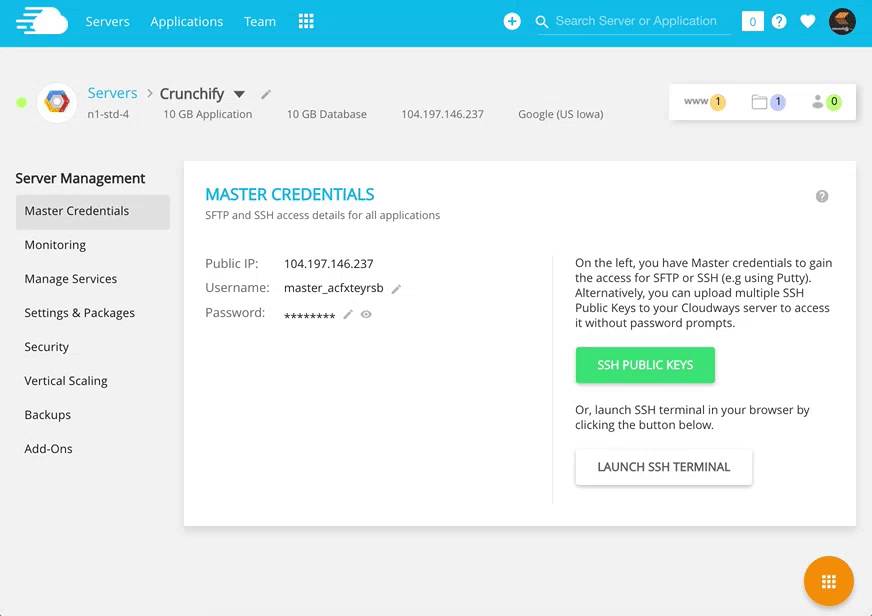Edit server name with pencil icon

point(266,94)
